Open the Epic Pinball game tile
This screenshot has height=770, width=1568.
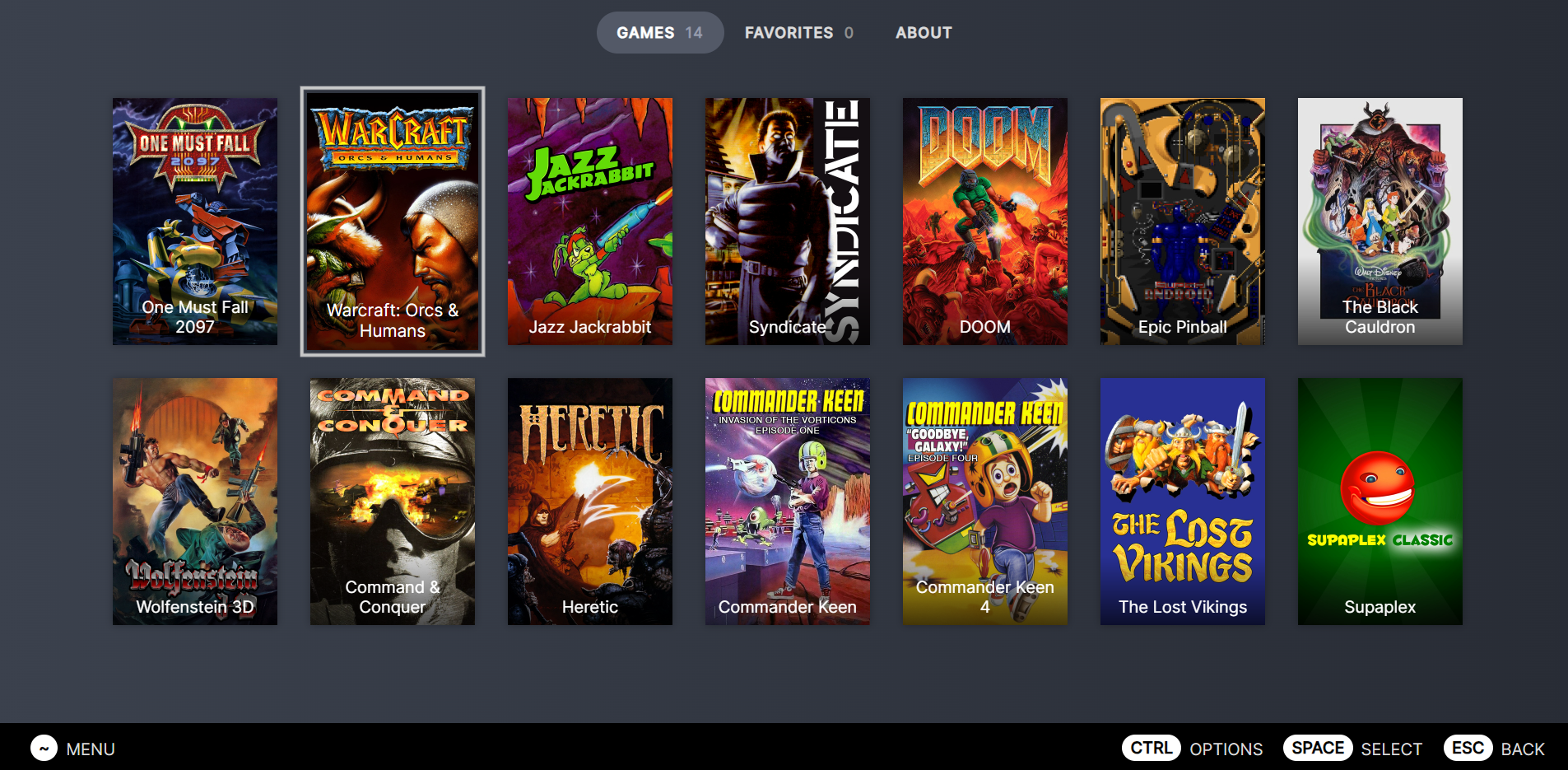click(x=1183, y=222)
